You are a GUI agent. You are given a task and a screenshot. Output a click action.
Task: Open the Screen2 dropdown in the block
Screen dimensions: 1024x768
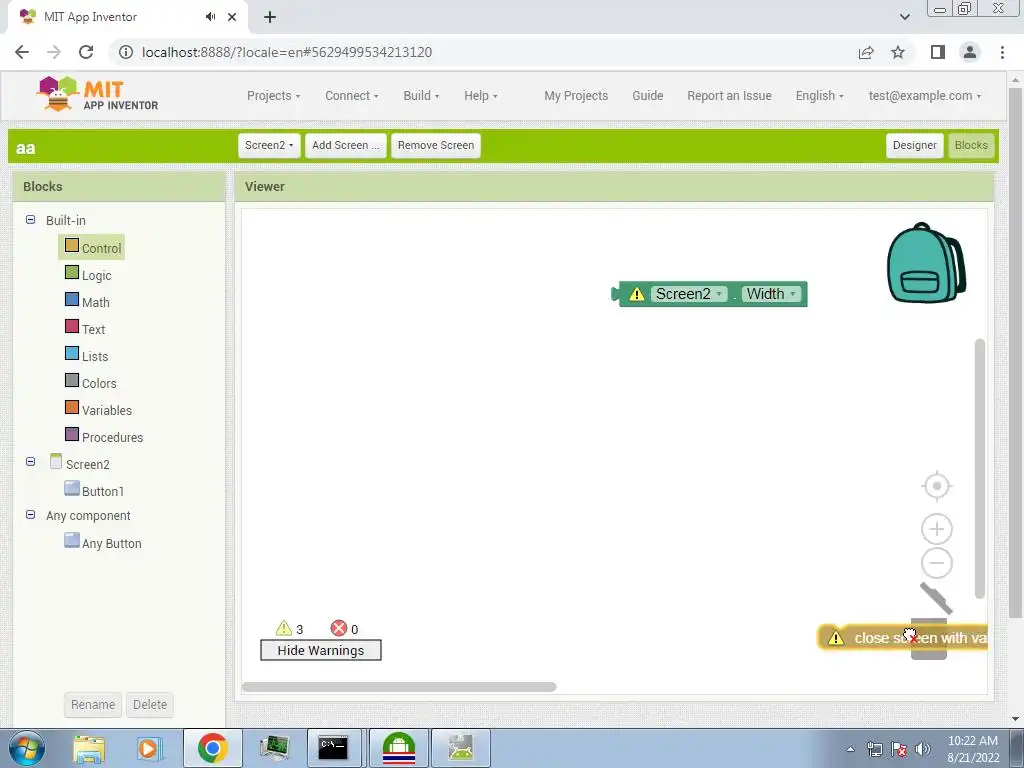(x=689, y=295)
